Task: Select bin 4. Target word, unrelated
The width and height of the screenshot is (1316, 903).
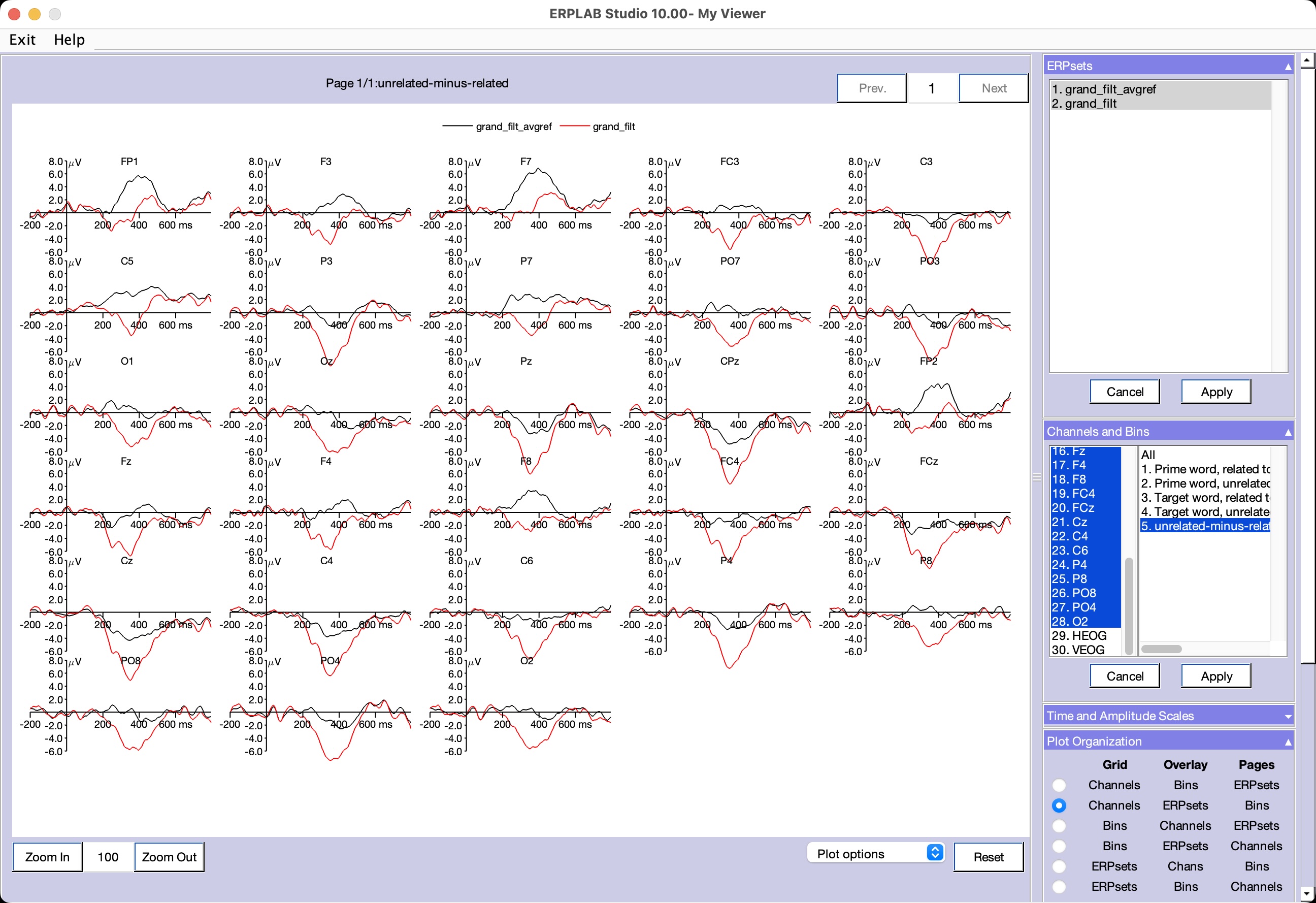Action: click(1205, 511)
